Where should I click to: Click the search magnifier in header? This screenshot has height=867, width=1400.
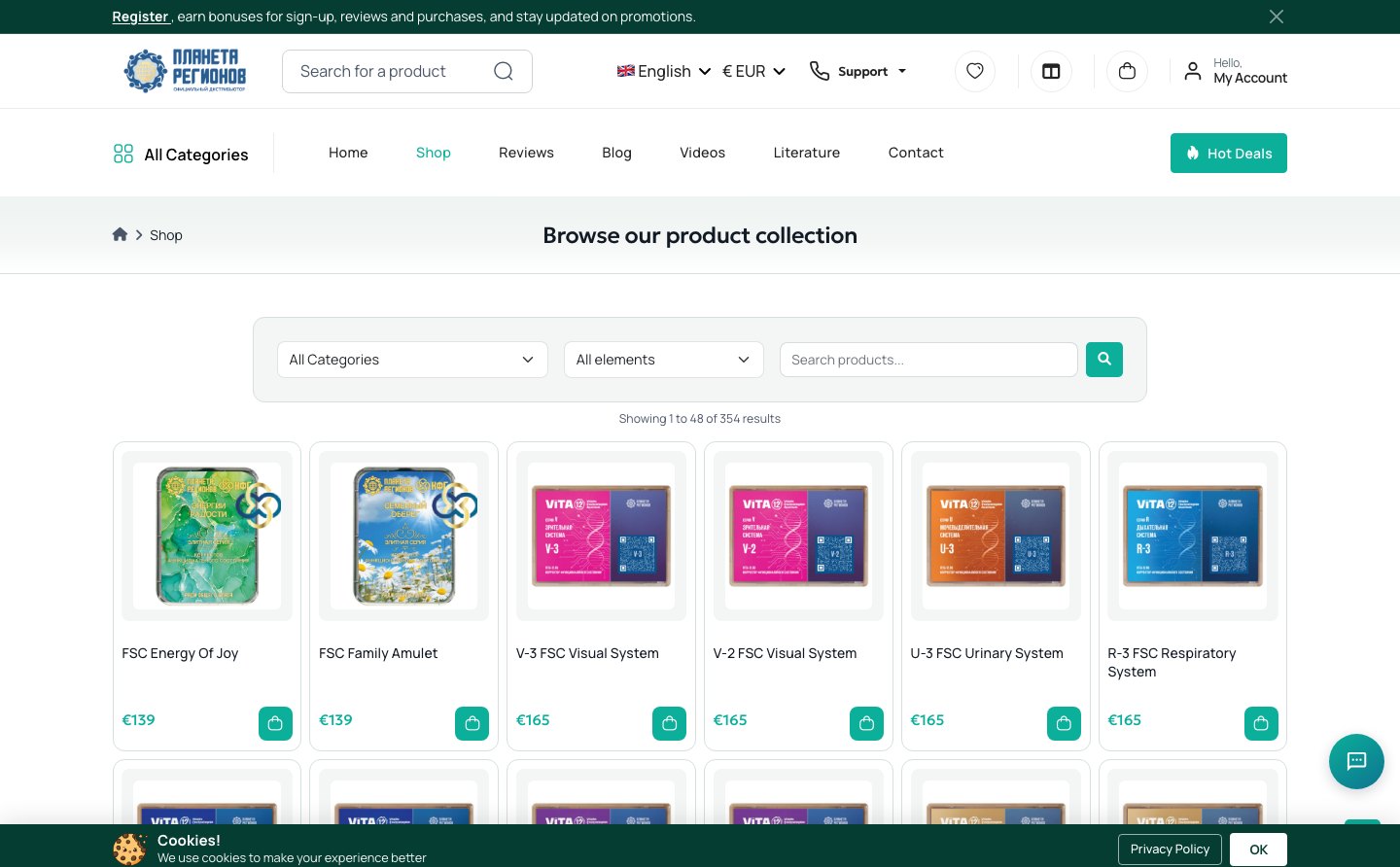[x=503, y=71]
